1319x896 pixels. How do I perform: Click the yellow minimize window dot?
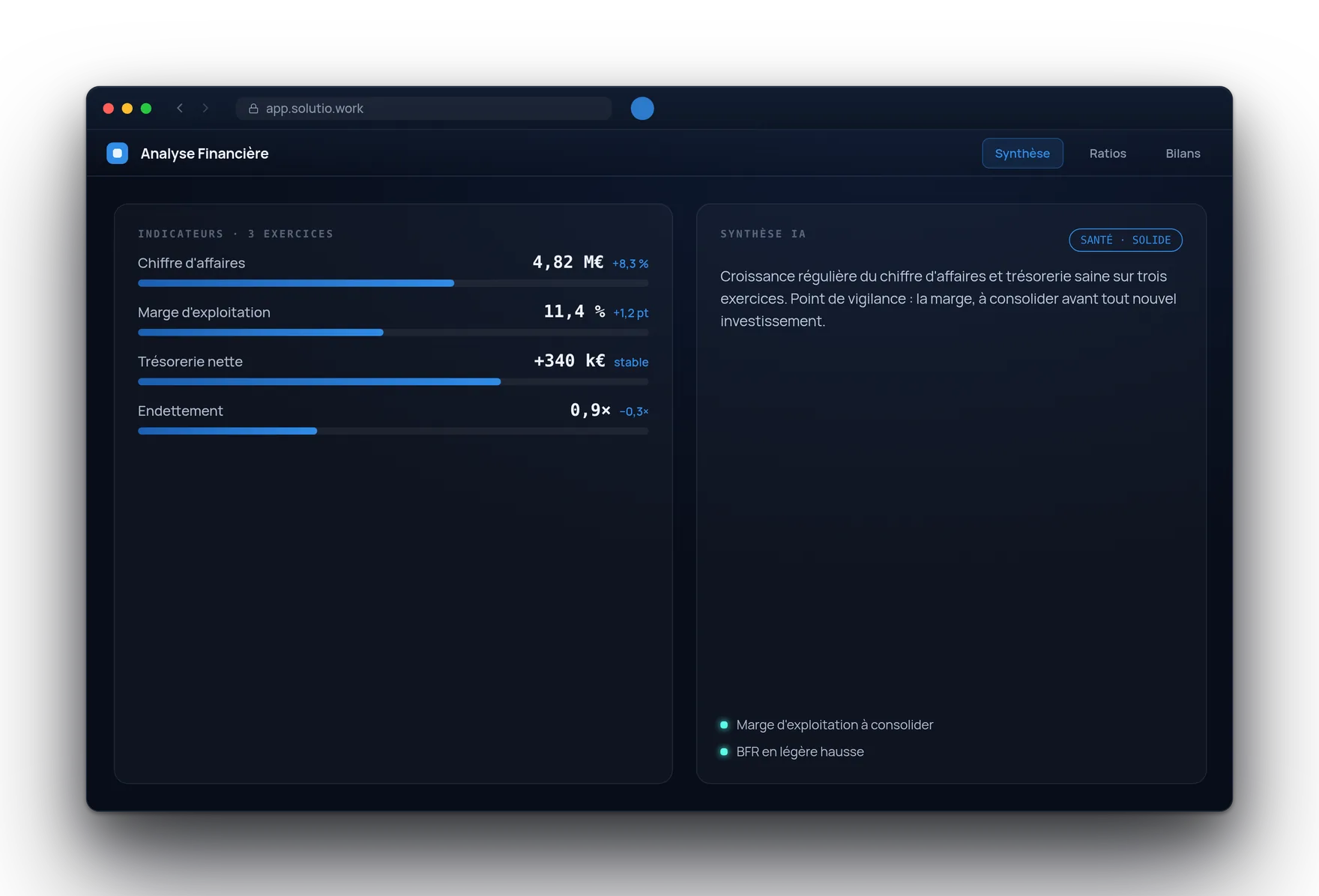point(127,109)
